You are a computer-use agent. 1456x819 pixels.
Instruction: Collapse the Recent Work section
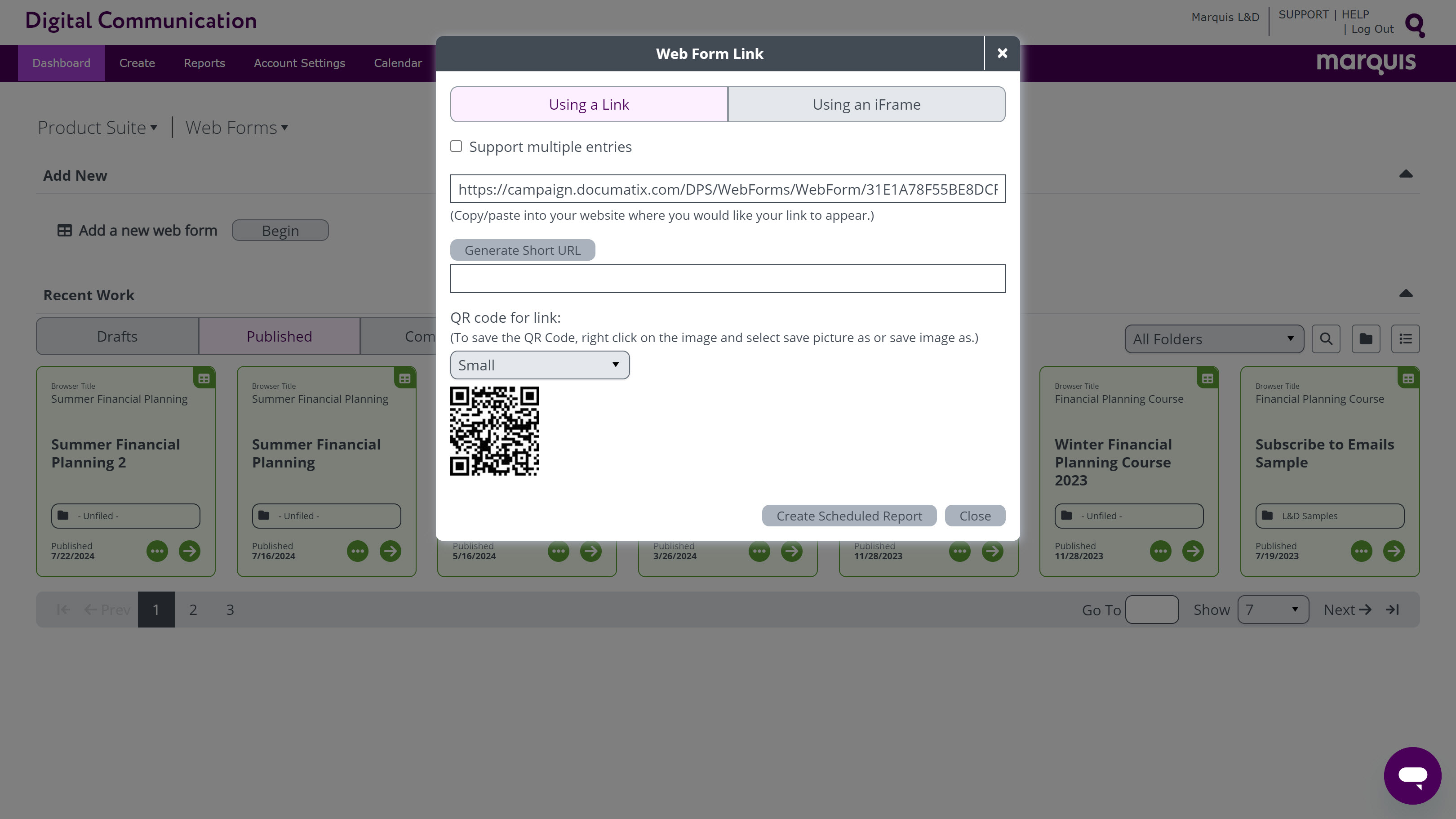[1406, 294]
